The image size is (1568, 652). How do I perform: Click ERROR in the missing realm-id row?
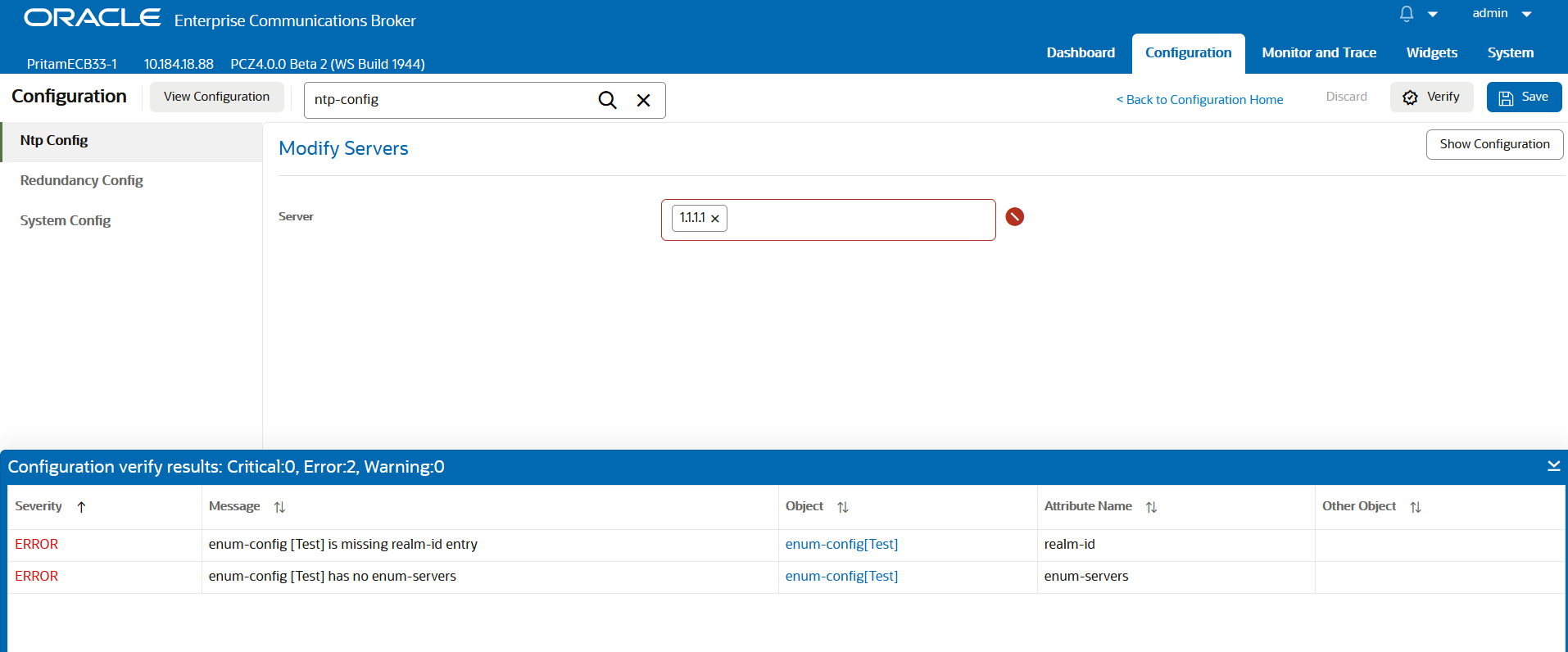pos(37,544)
